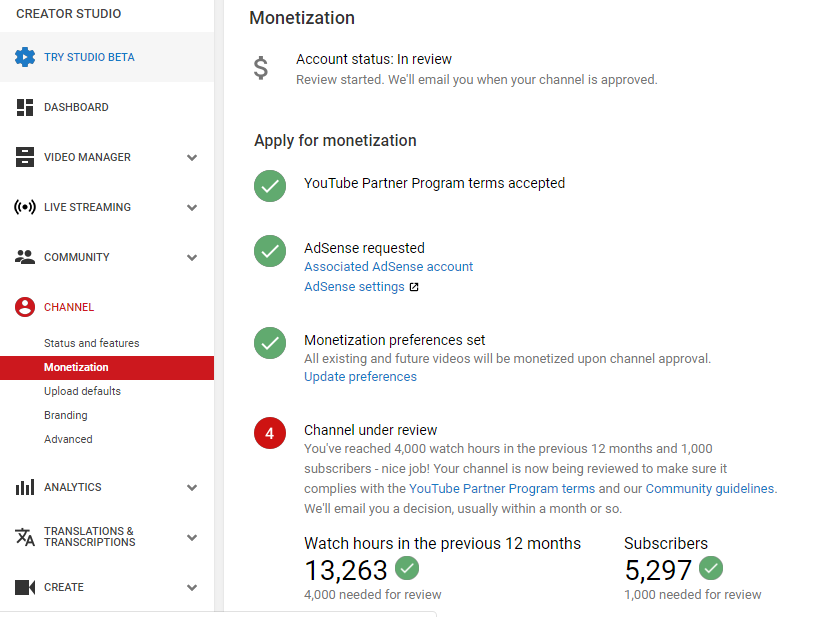The height and width of the screenshot is (617, 827).
Task: Open Upload defaults
Action: [82, 391]
